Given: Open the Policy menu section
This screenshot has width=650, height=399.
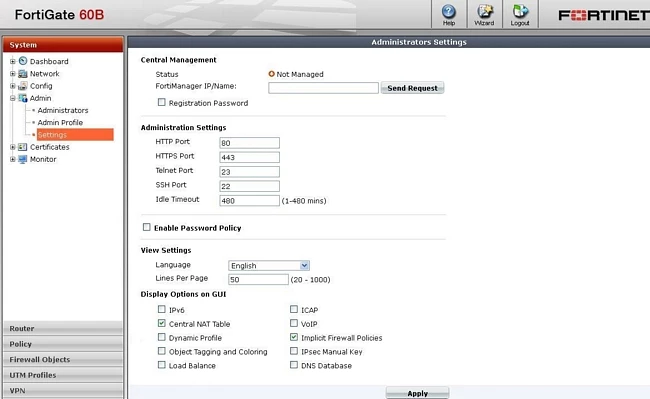Looking at the screenshot, I should point(63,344).
